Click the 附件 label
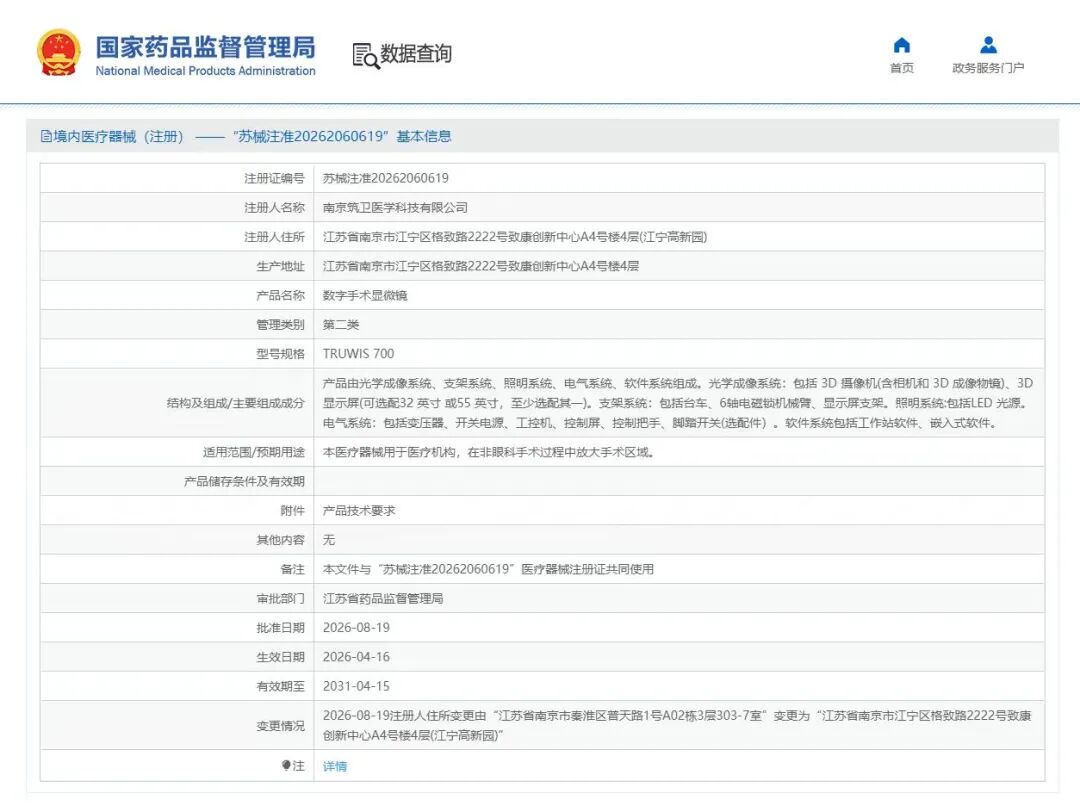Screen dimensions: 1080x812 (292, 510)
